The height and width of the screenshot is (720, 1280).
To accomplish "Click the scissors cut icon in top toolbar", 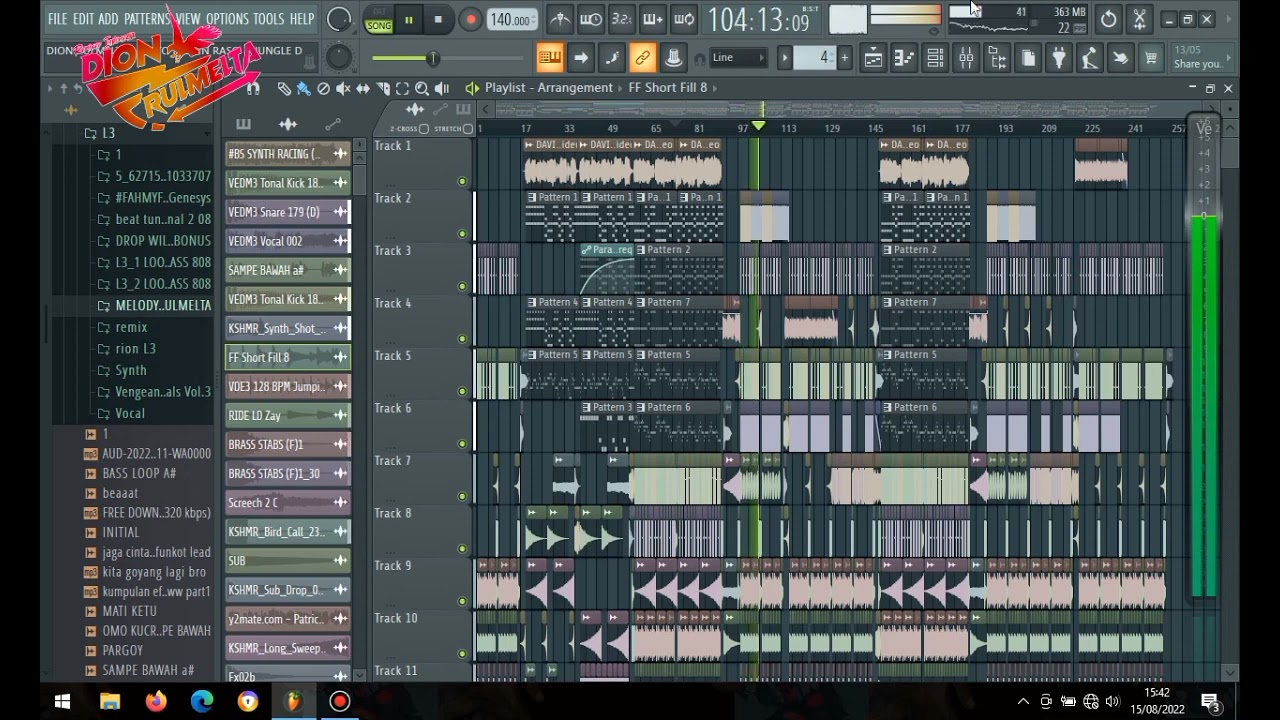I will (x=1139, y=19).
